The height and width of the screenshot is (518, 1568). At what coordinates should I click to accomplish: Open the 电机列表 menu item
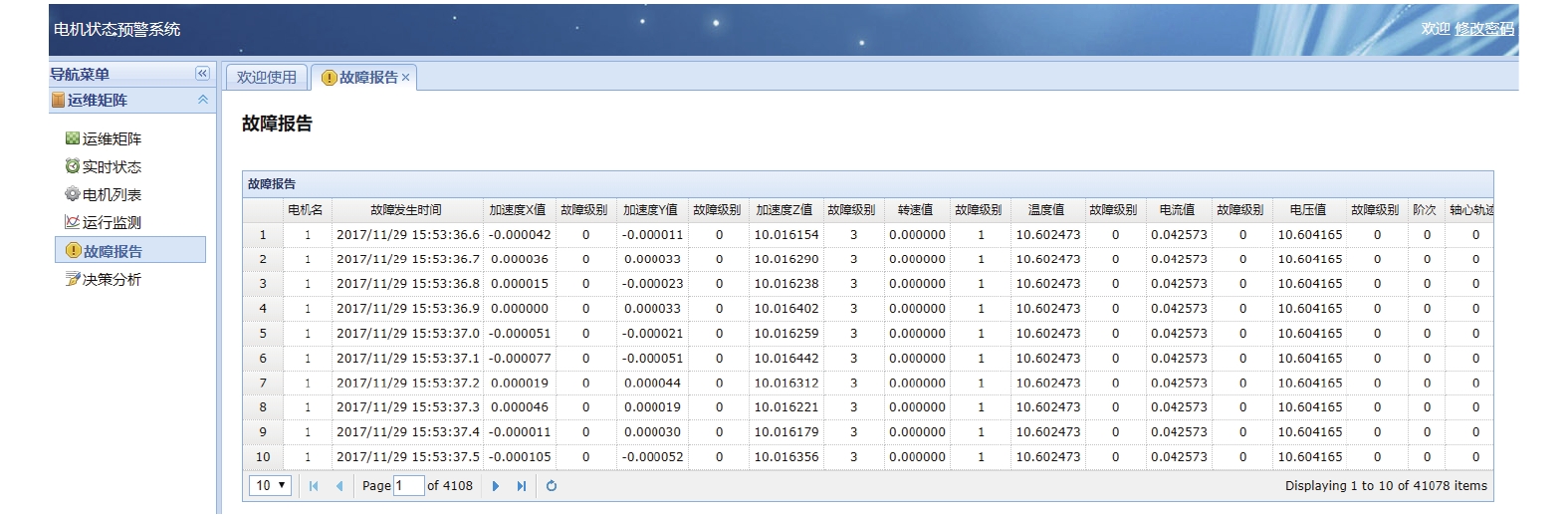click(x=112, y=194)
